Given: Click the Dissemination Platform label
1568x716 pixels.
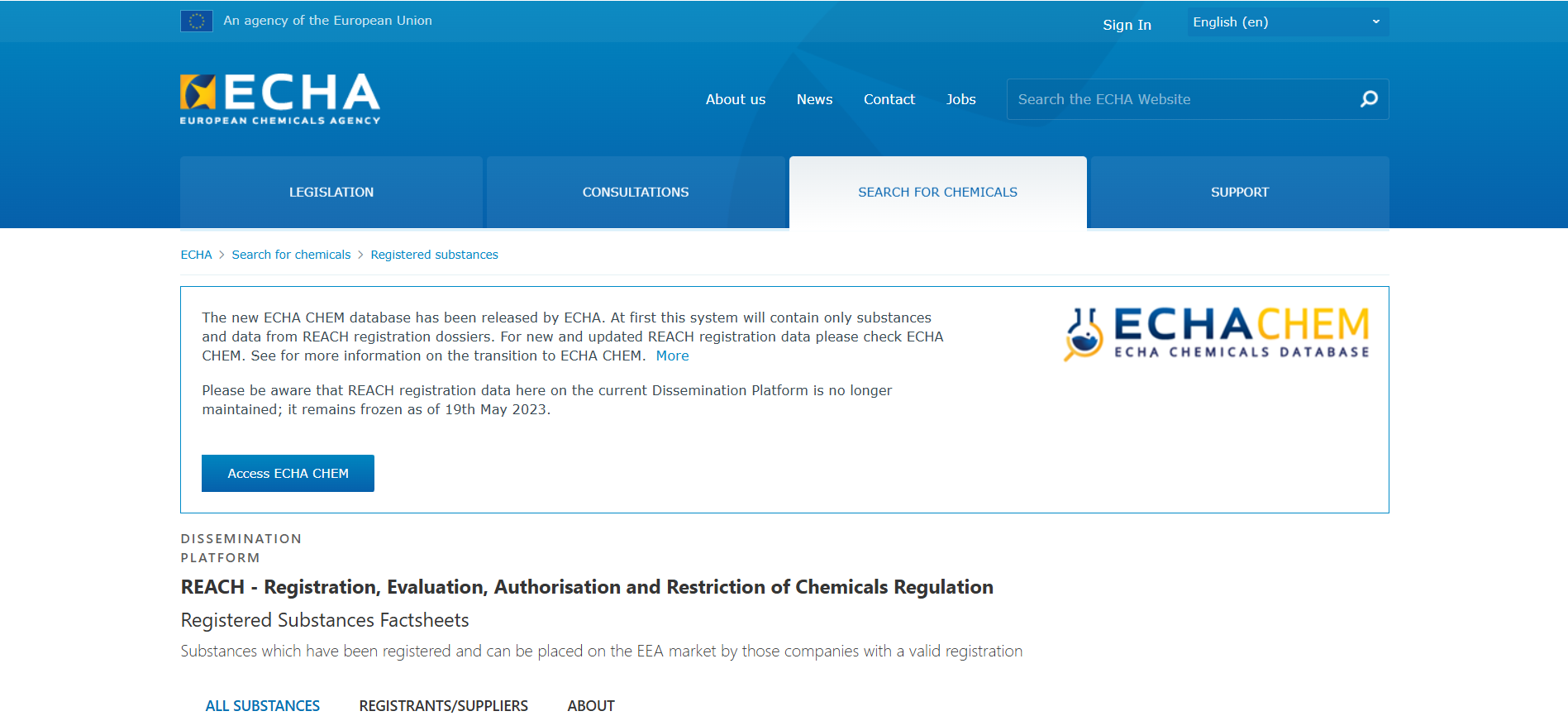Looking at the screenshot, I should click(x=241, y=548).
